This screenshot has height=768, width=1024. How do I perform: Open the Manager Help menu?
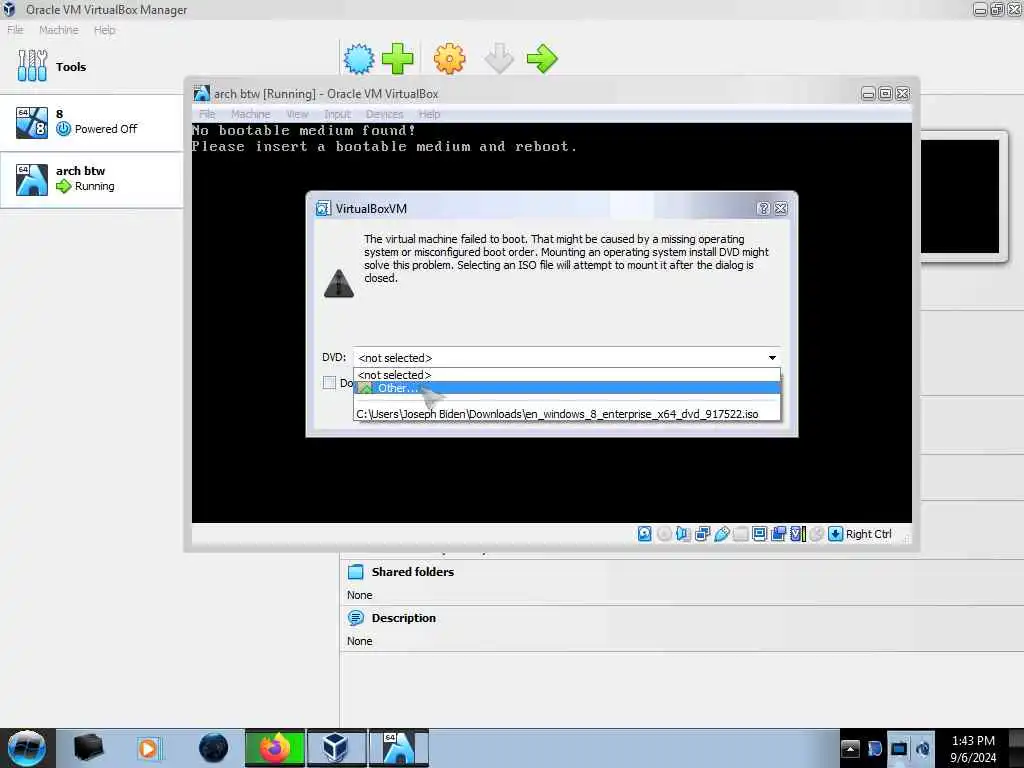[104, 30]
